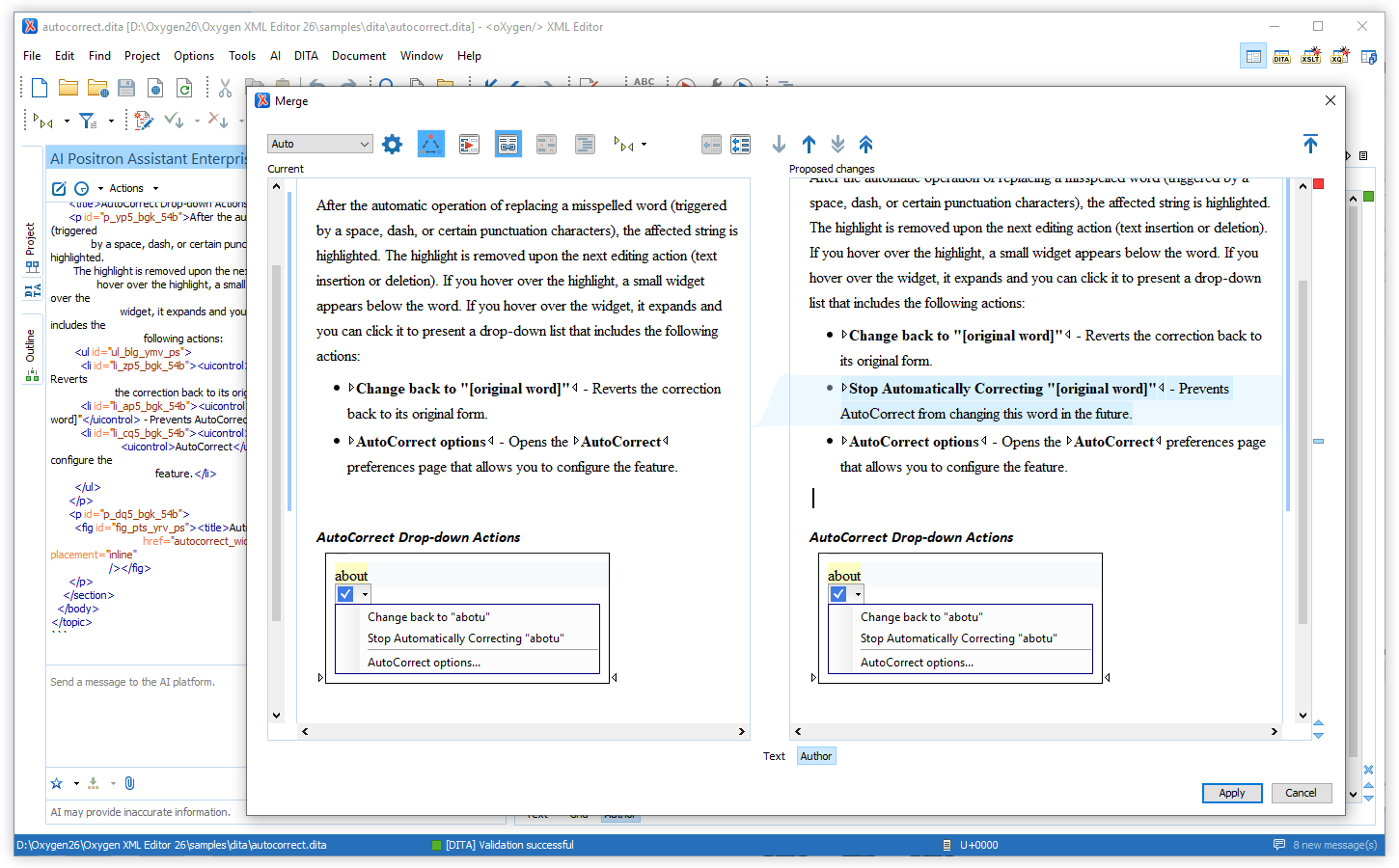Click the Copy all changes icon
Screen dimensions: 1399x868
(741, 145)
